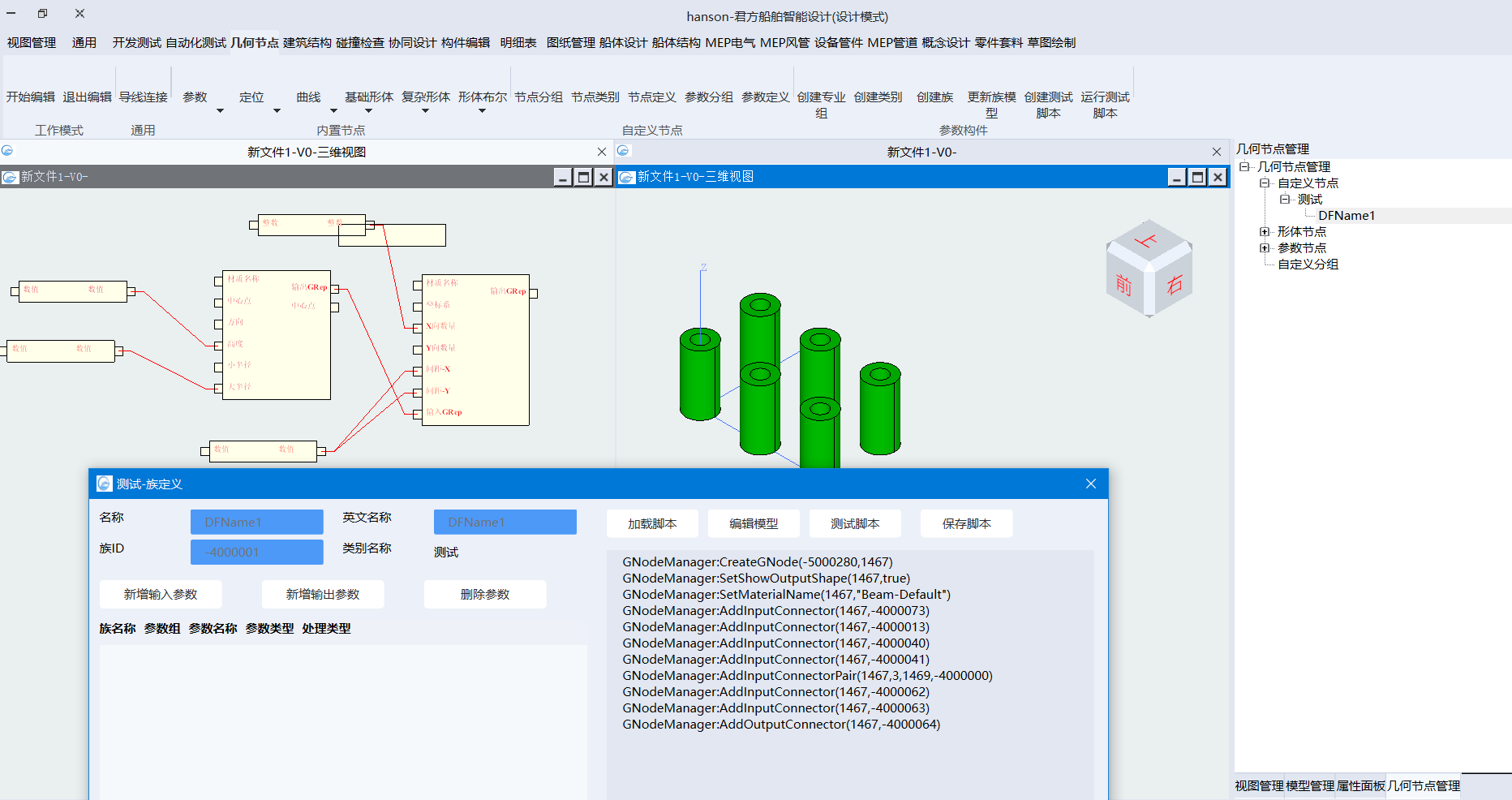Open the 参数 dropdown arrow in the ribbon
This screenshot has width=1512, height=800.
click(x=220, y=111)
